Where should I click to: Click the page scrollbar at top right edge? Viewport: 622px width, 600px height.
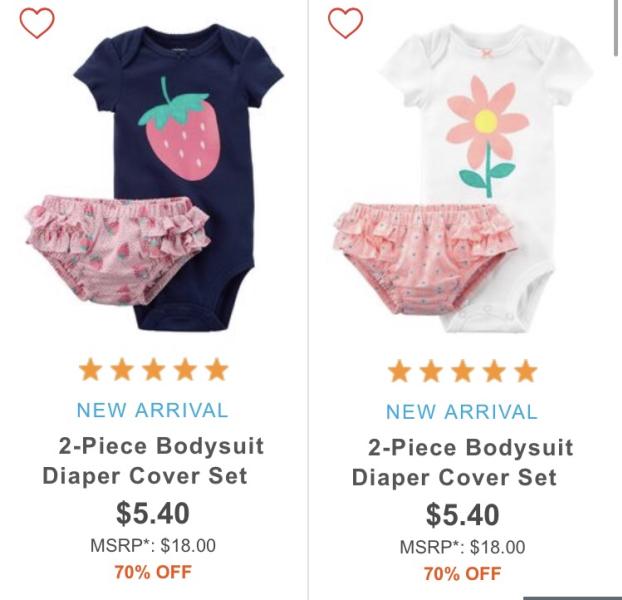tap(617, 28)
